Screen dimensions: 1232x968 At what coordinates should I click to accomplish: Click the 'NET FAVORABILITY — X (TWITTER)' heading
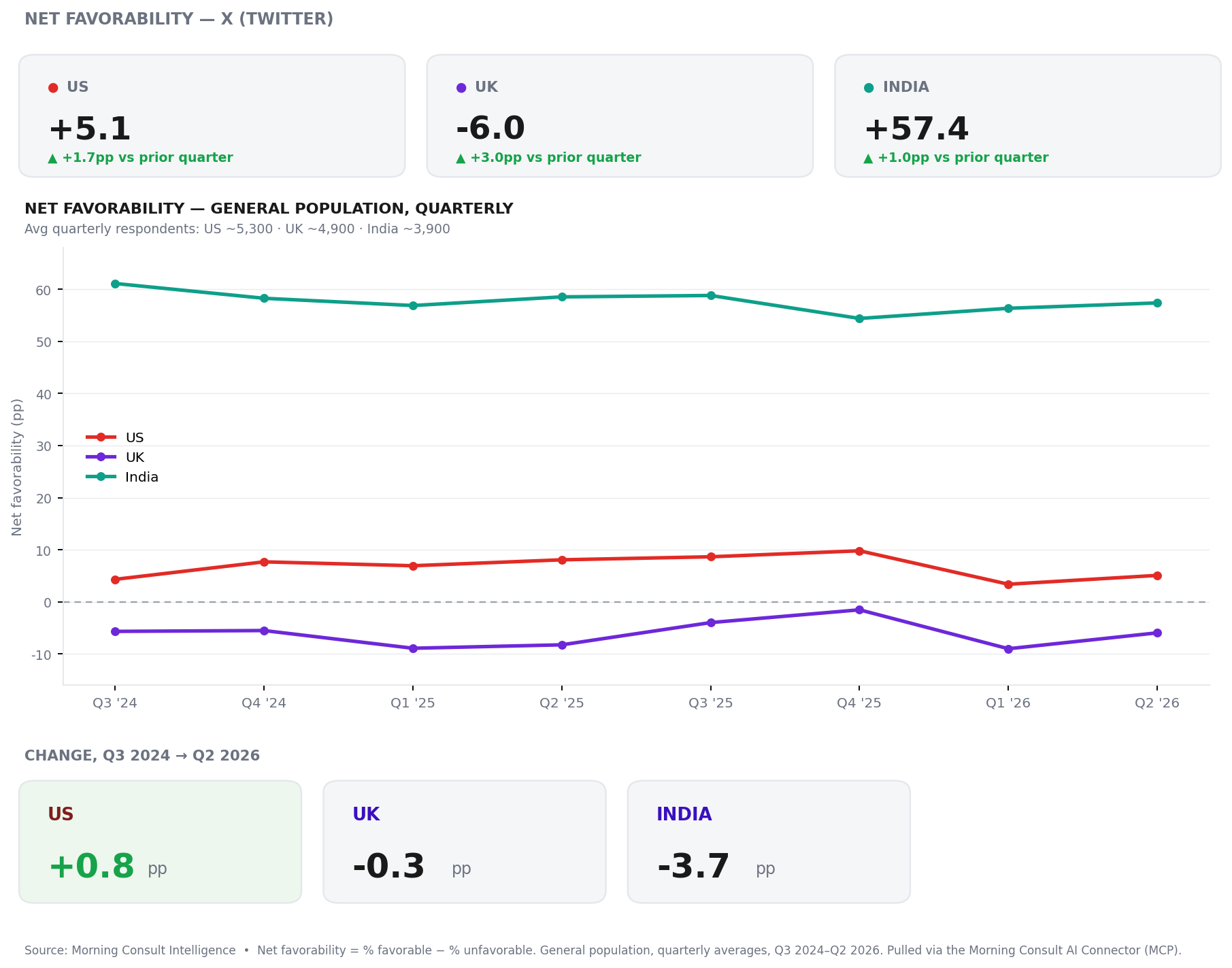pyautogui.click(x=179, y=19)
